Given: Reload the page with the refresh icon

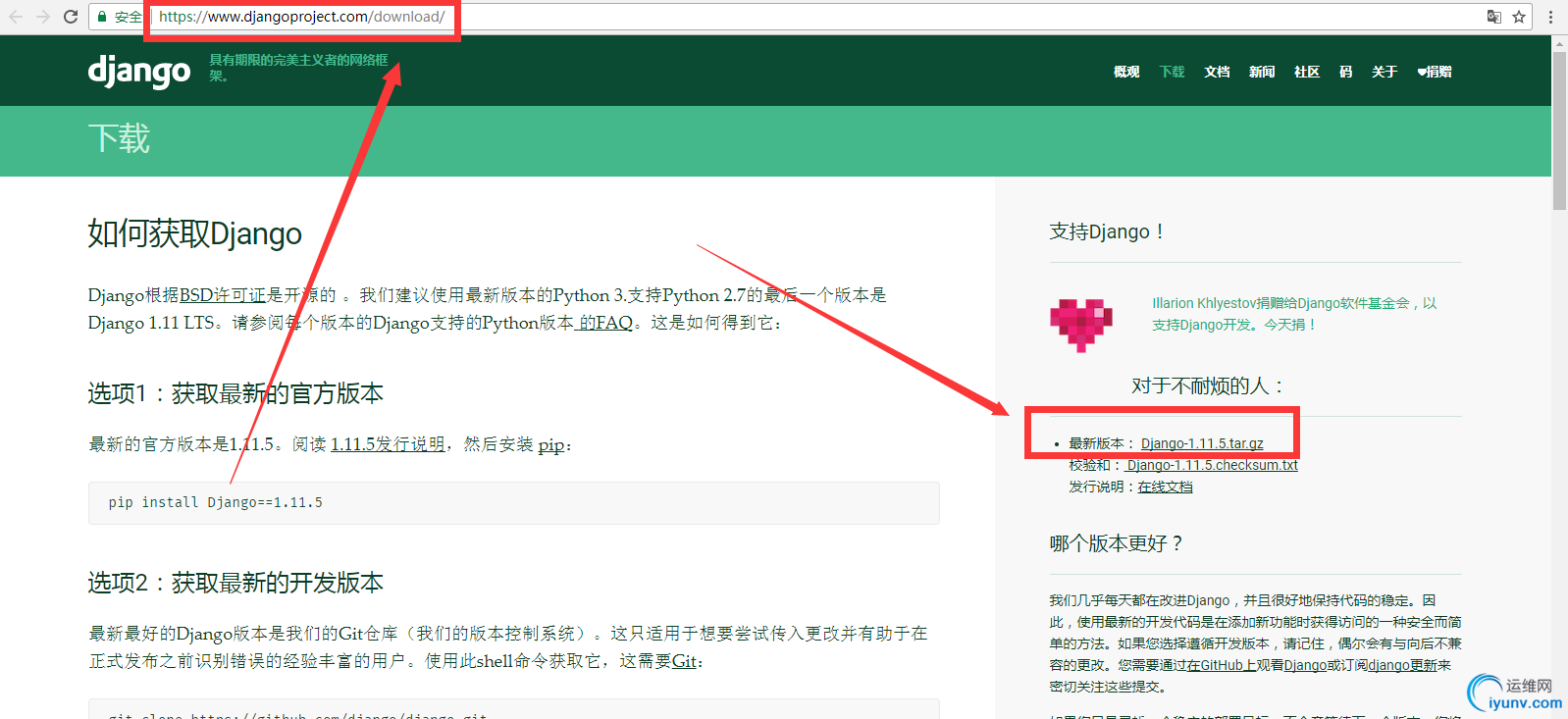Looking at the screenshot, I should click(71, 17).
